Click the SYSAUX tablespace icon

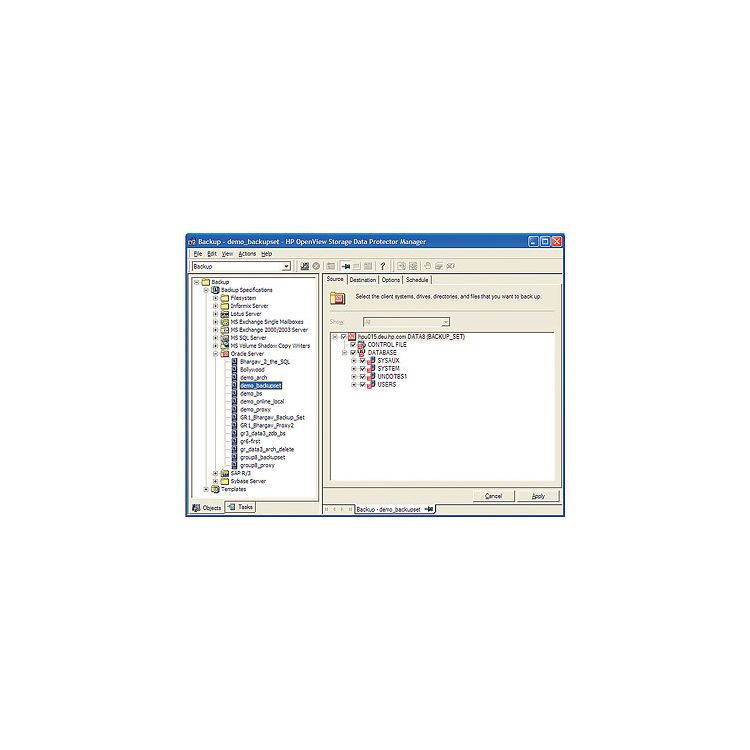371,361
